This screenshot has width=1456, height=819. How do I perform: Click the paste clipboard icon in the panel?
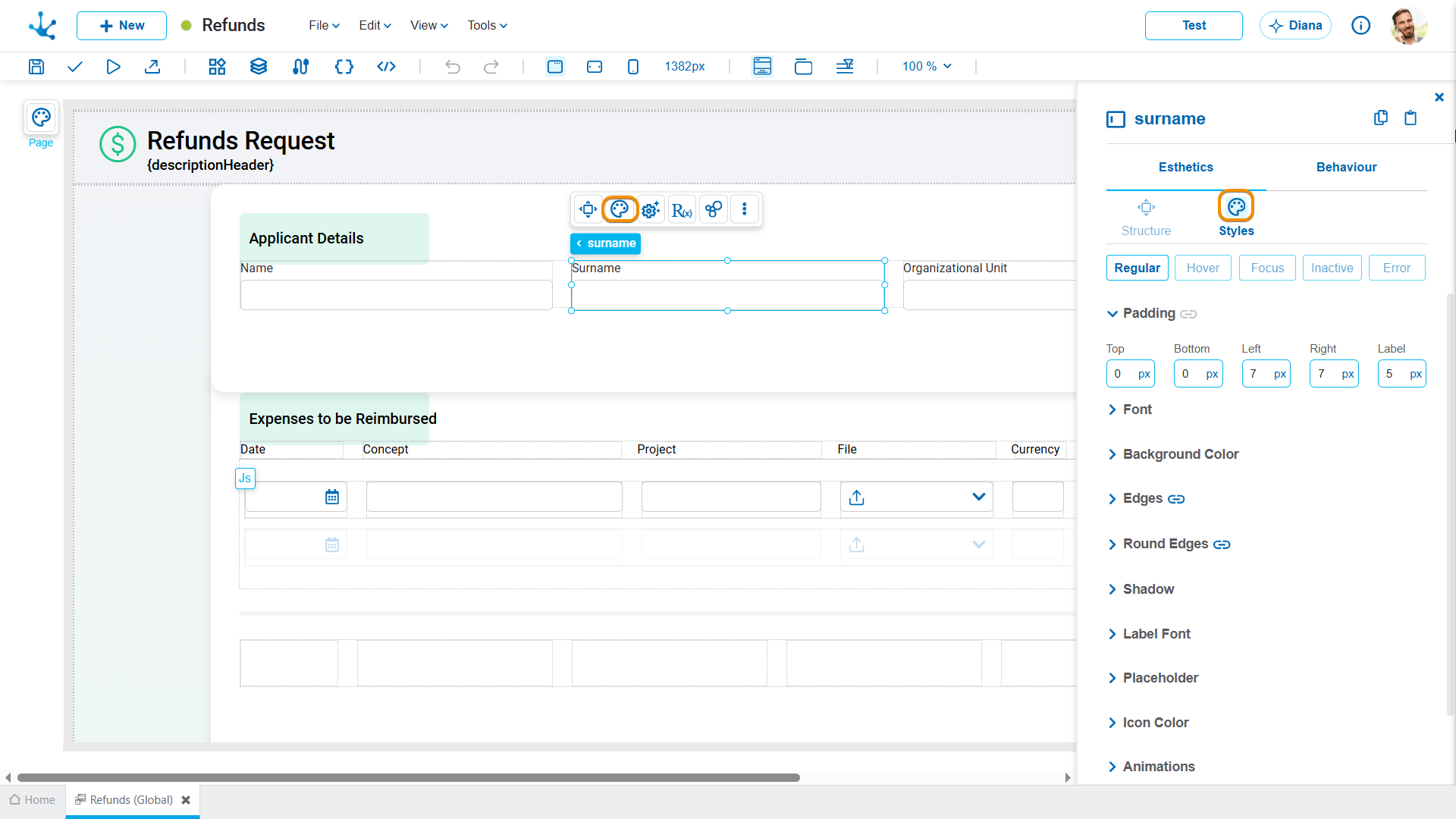tap(1410, 118)
